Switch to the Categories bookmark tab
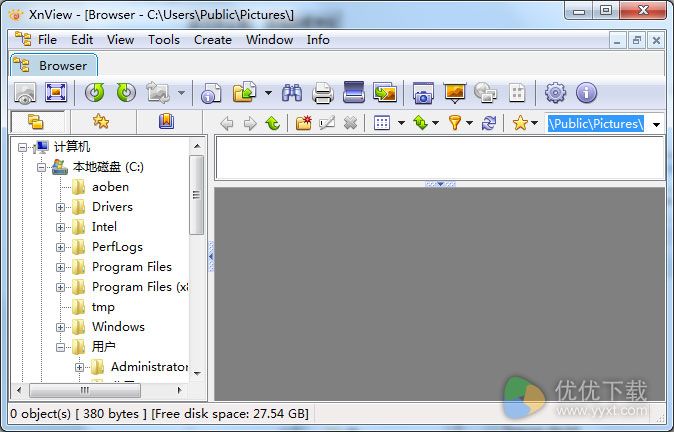674x432 pixels. coord(166,122)
